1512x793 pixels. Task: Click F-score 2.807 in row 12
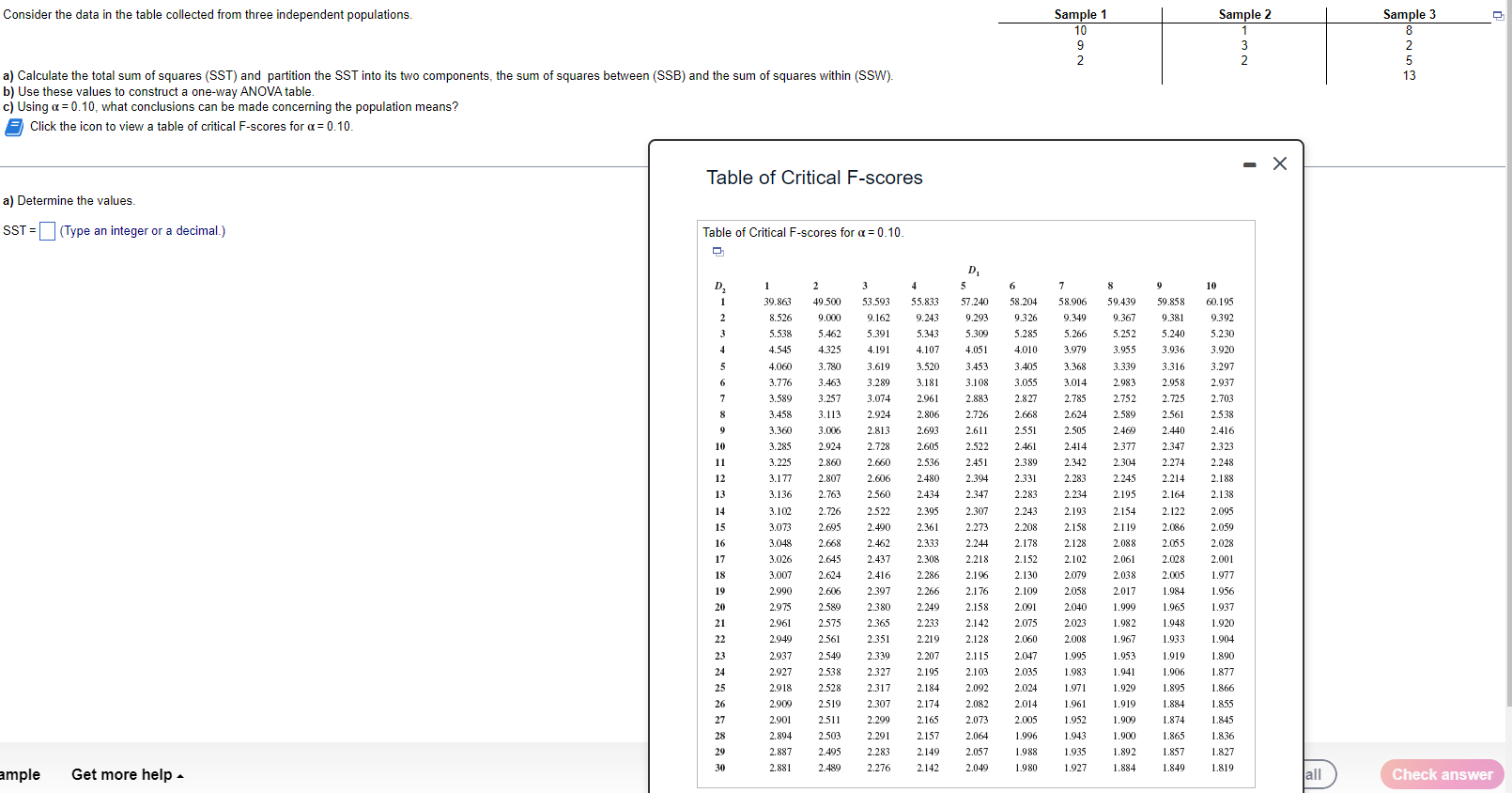[829, 478]
